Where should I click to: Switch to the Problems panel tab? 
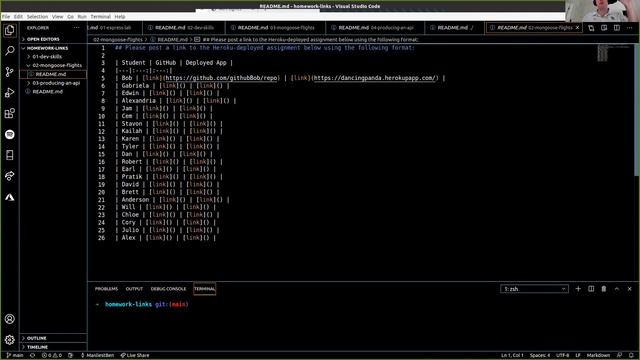(106, 289)
